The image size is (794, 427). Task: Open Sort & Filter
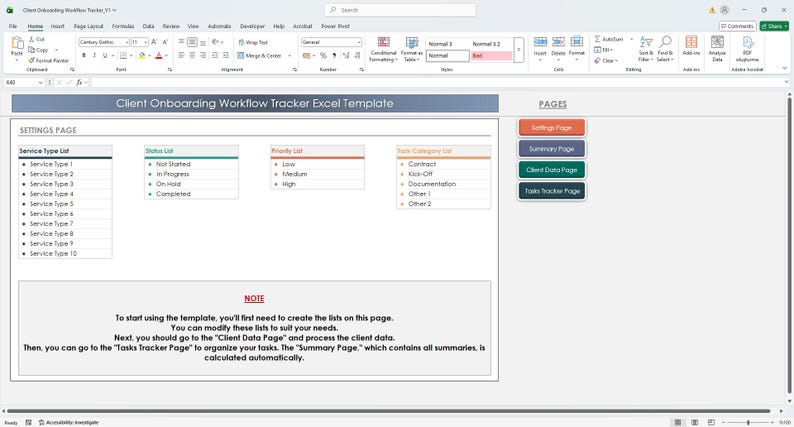646,49
